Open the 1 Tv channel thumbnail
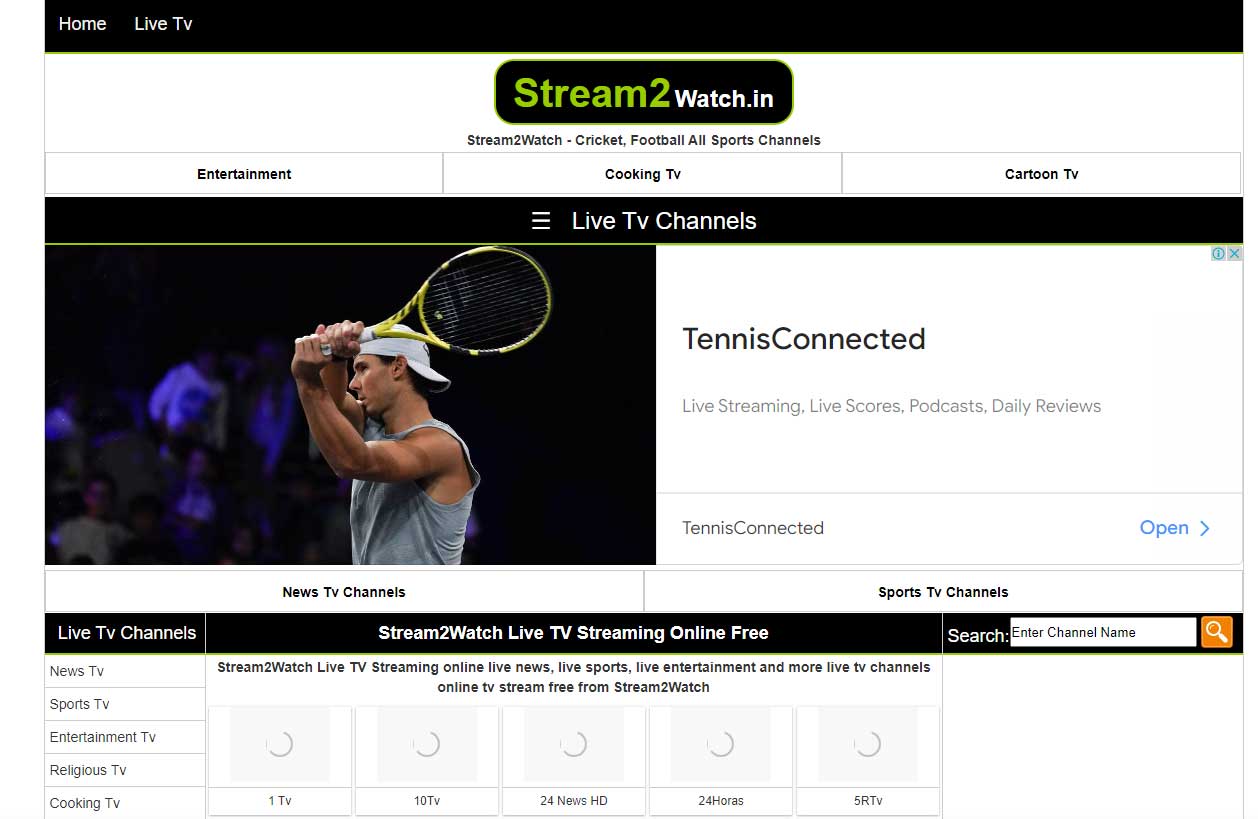The width and height of the screenshot is (1258, 819). 280,744
